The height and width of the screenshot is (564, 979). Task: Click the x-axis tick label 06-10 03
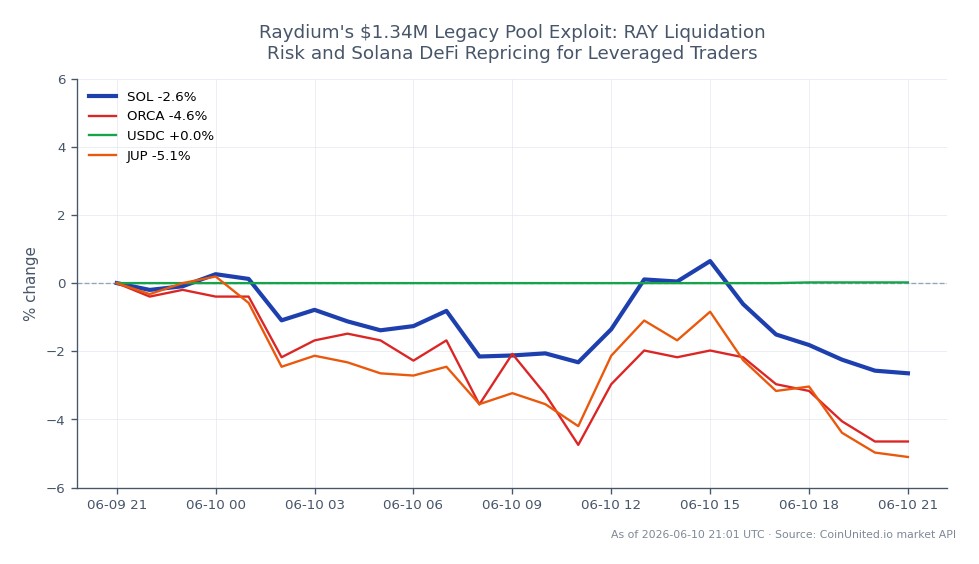pos(315,505)
